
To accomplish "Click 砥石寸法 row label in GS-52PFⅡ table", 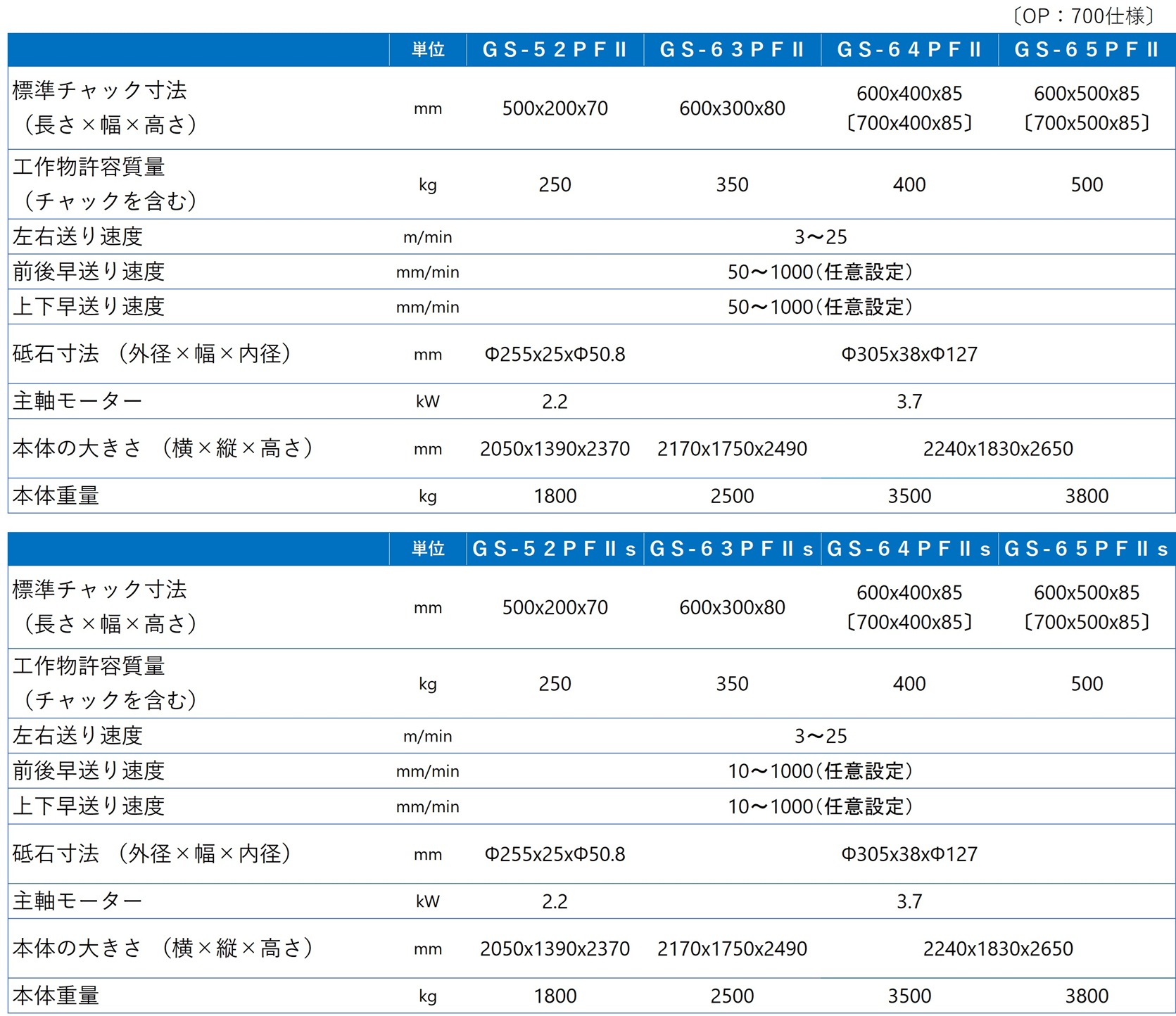I will tap(152, 354).
